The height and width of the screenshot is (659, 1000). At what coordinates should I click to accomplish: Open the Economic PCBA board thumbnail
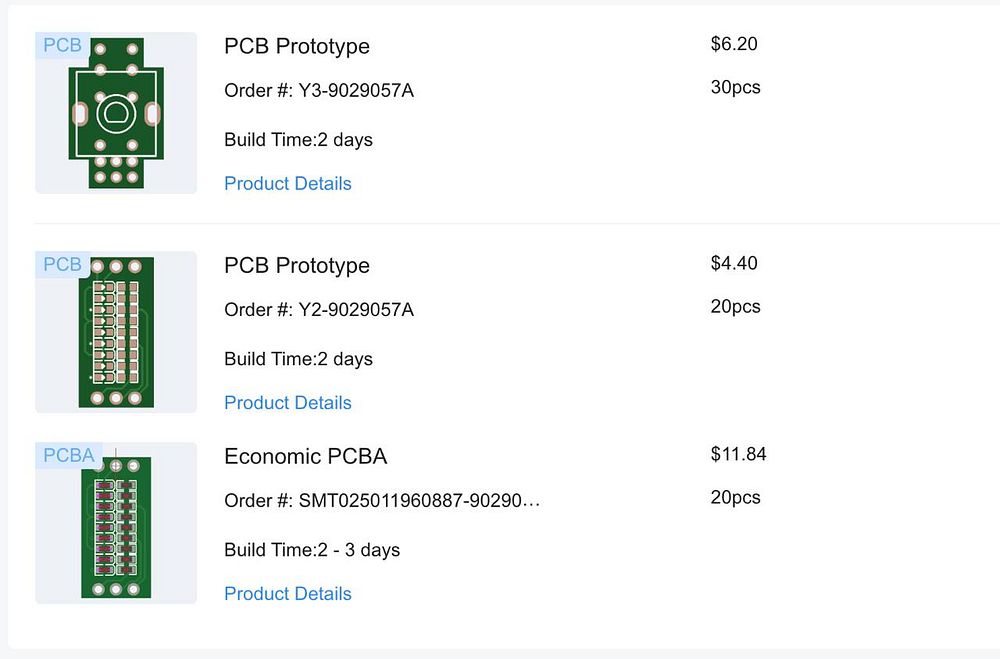point(116,525)
